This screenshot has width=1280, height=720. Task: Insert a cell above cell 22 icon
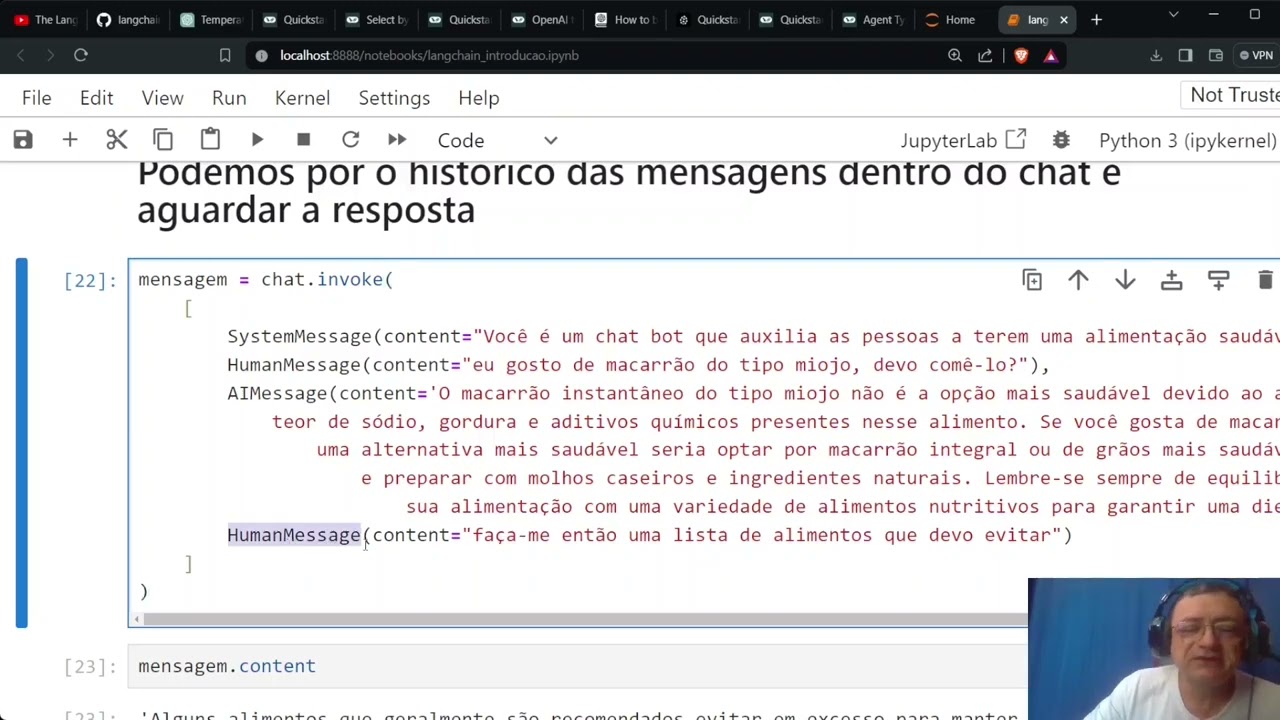[x=1171, y=281]
